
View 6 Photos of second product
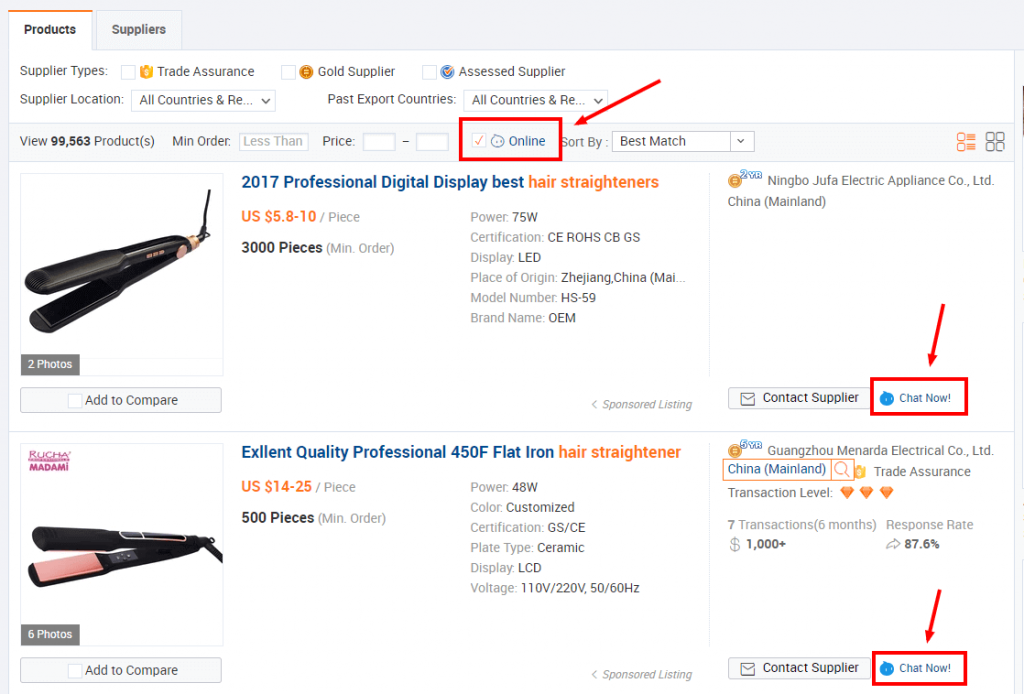point(50,635)
